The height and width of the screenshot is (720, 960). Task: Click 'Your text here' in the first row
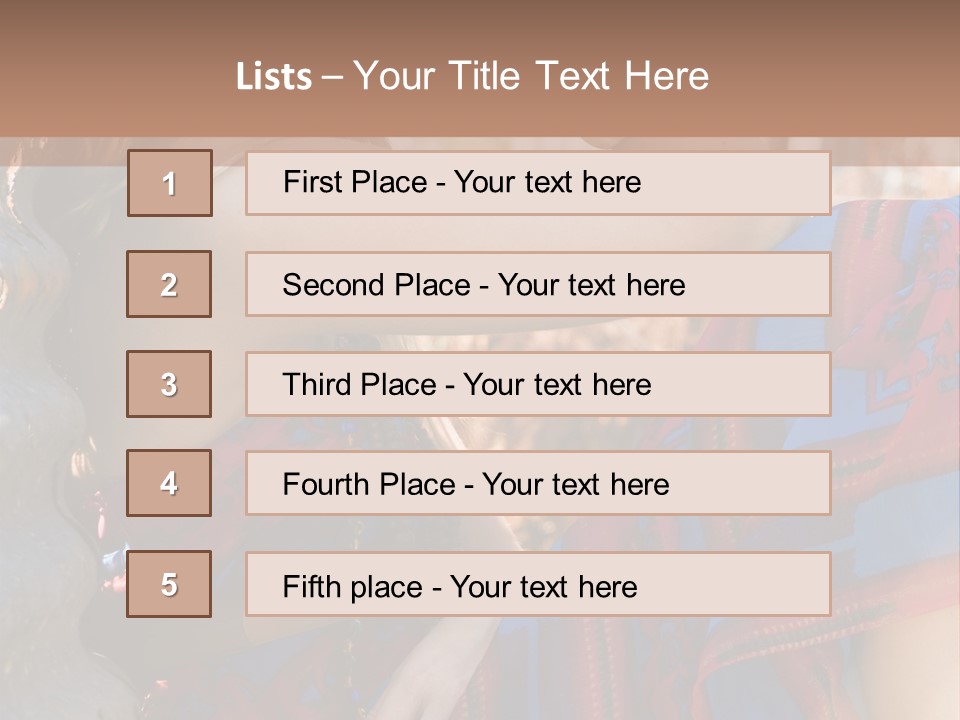click(547, 182)
